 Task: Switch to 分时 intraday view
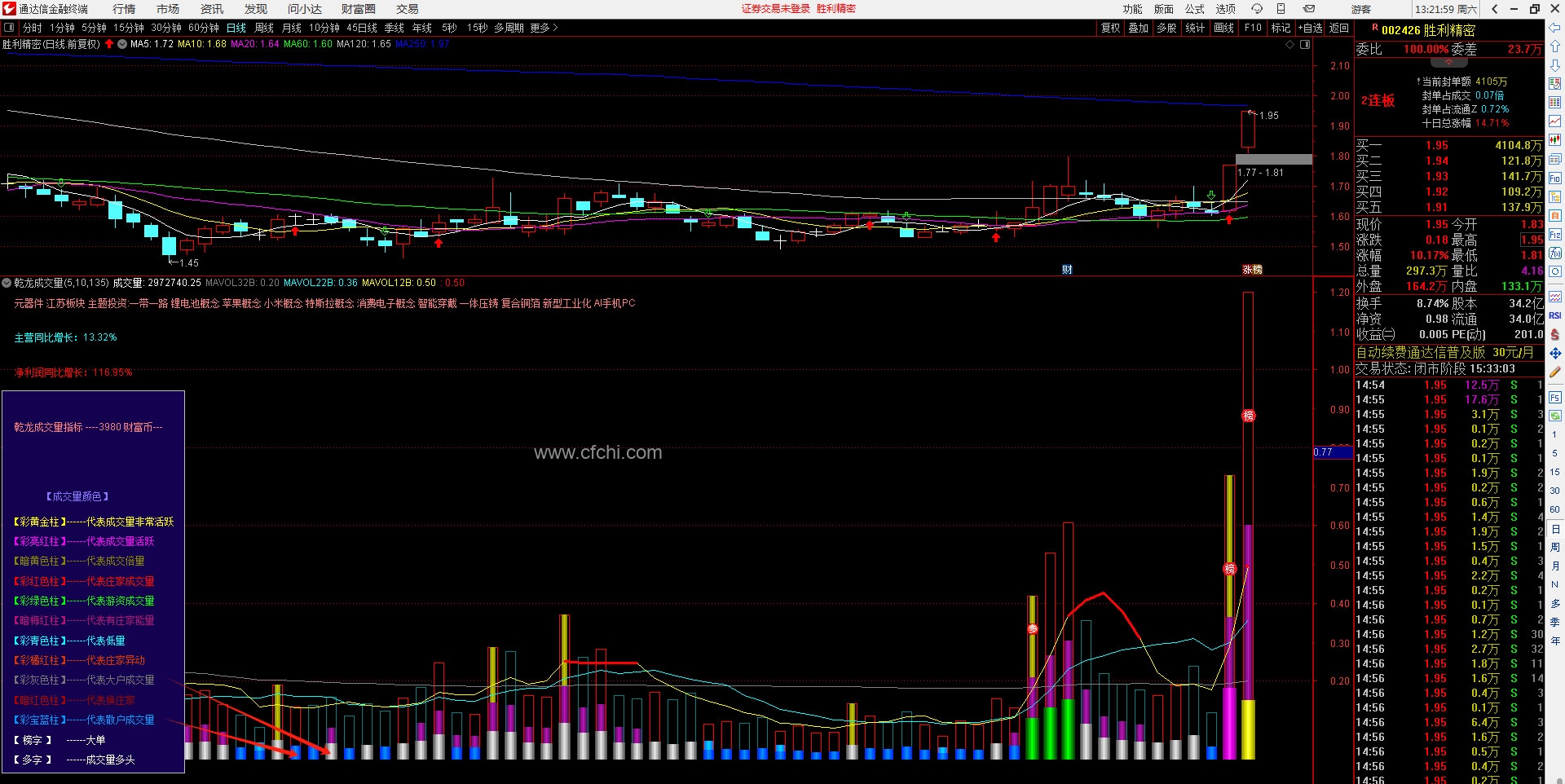point(33,28)
